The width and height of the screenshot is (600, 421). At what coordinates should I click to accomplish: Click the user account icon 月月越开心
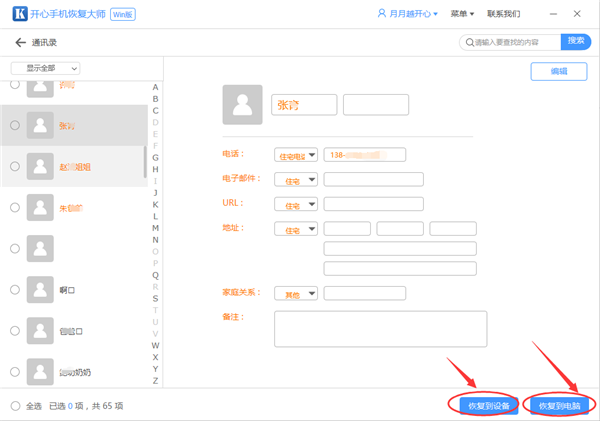coord(382,14)
